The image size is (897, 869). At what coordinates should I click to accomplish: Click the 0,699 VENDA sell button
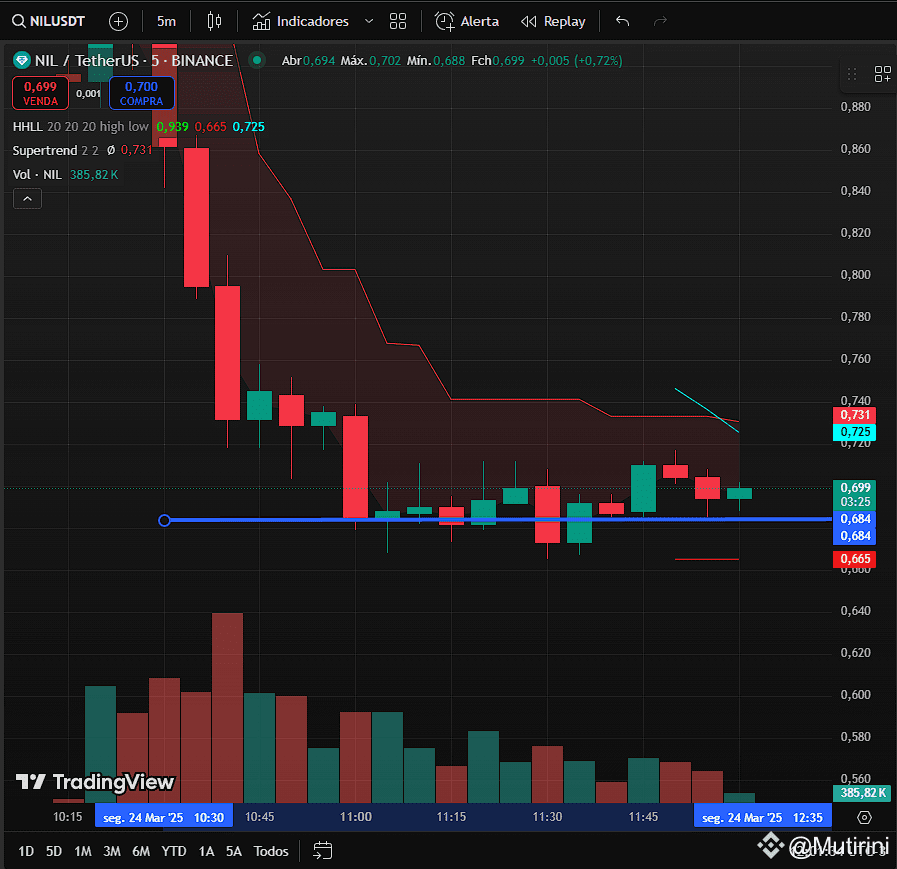(41, 93)
